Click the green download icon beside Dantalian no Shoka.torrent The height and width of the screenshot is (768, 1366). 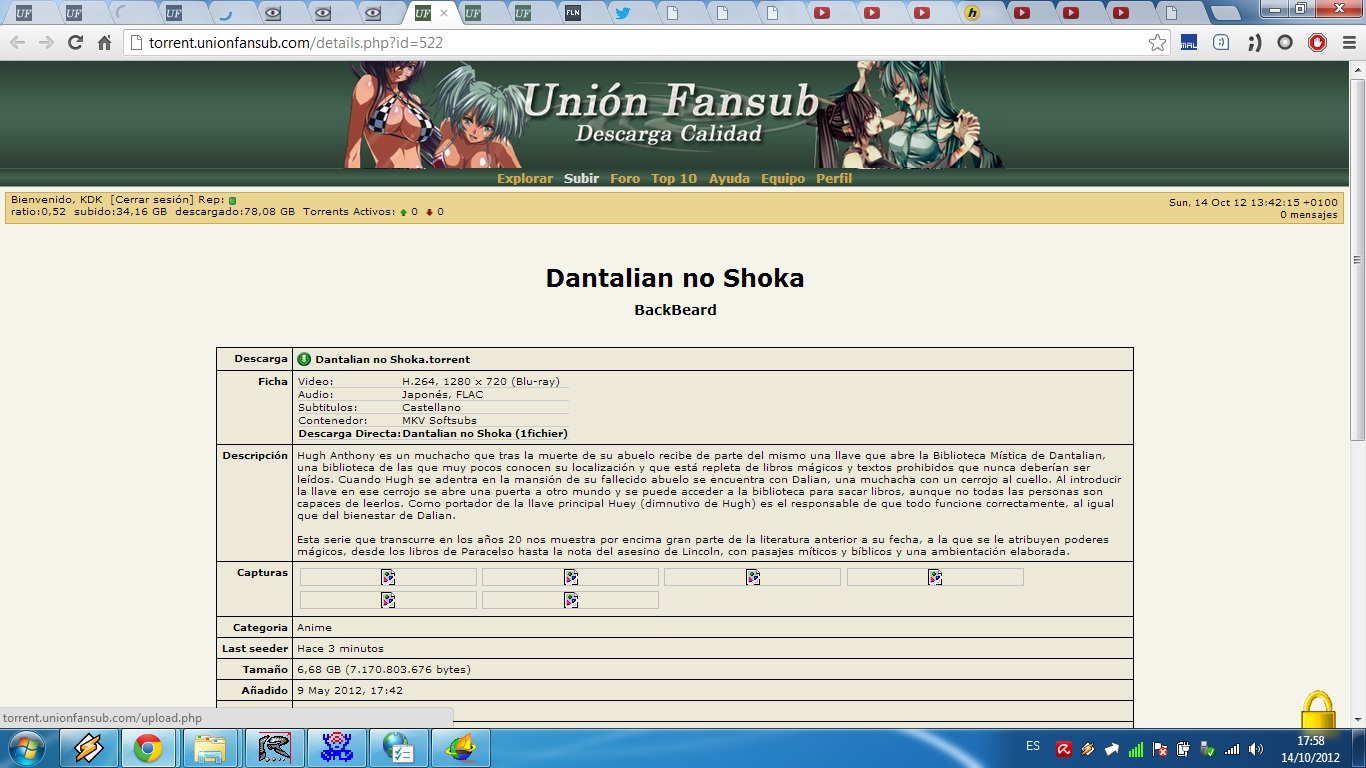(x=304, y=359)
